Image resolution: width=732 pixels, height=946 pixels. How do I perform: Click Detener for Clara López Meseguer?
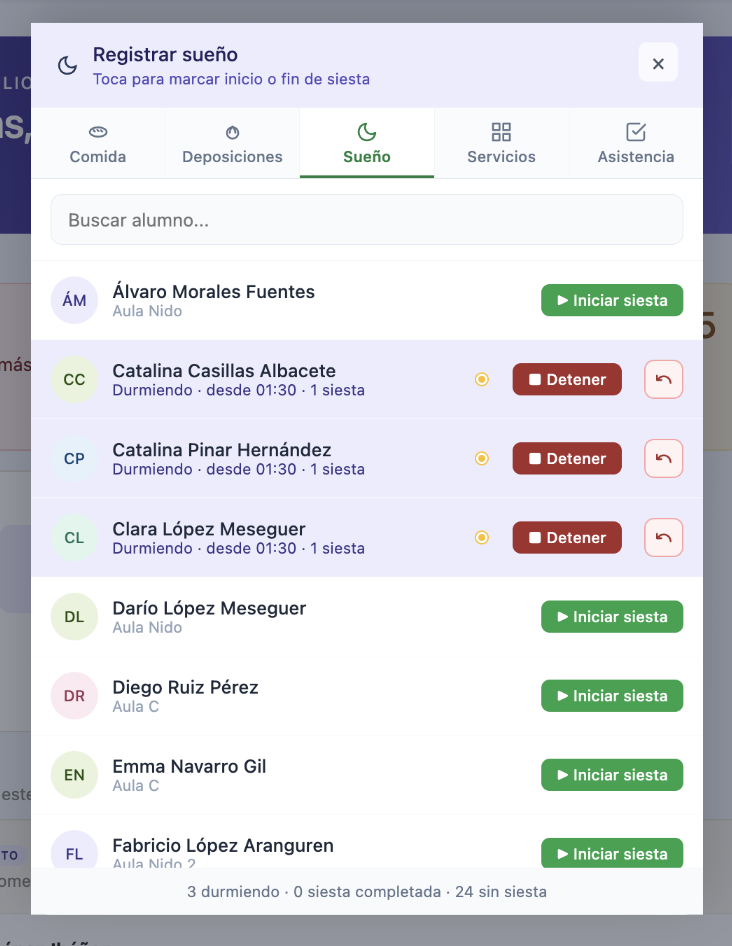point(567,538)
